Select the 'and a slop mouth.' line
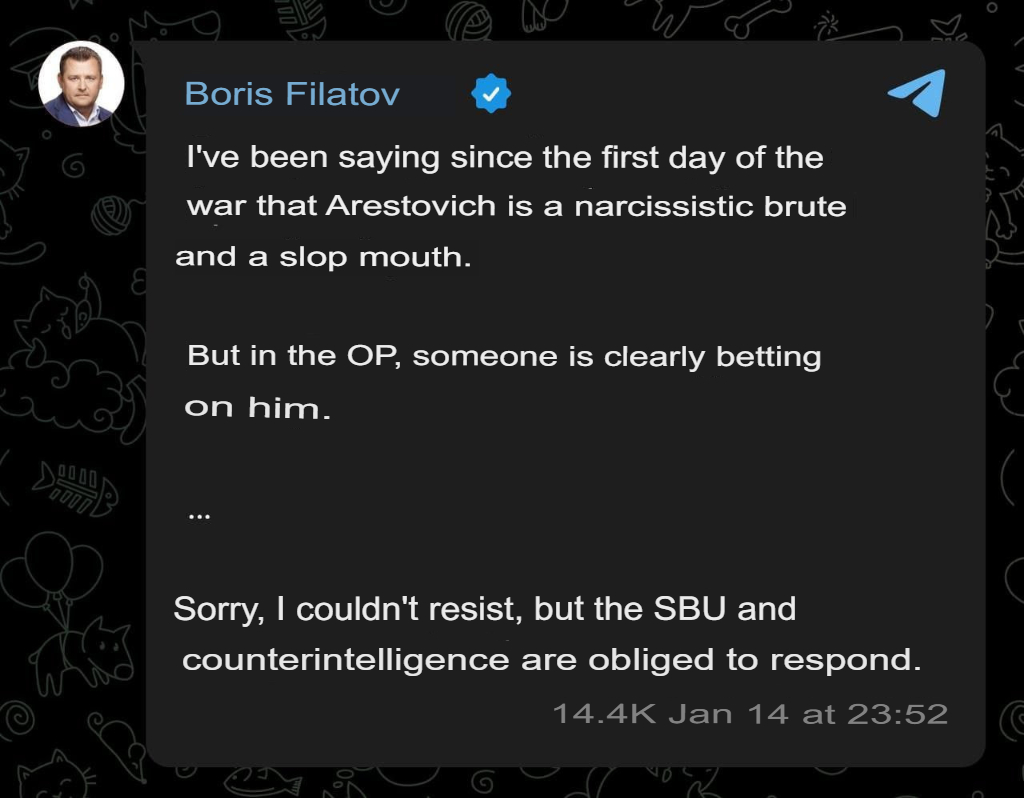Image resolution: width=1024 pixels, height=798 pixels. click(x=323, y=257)
